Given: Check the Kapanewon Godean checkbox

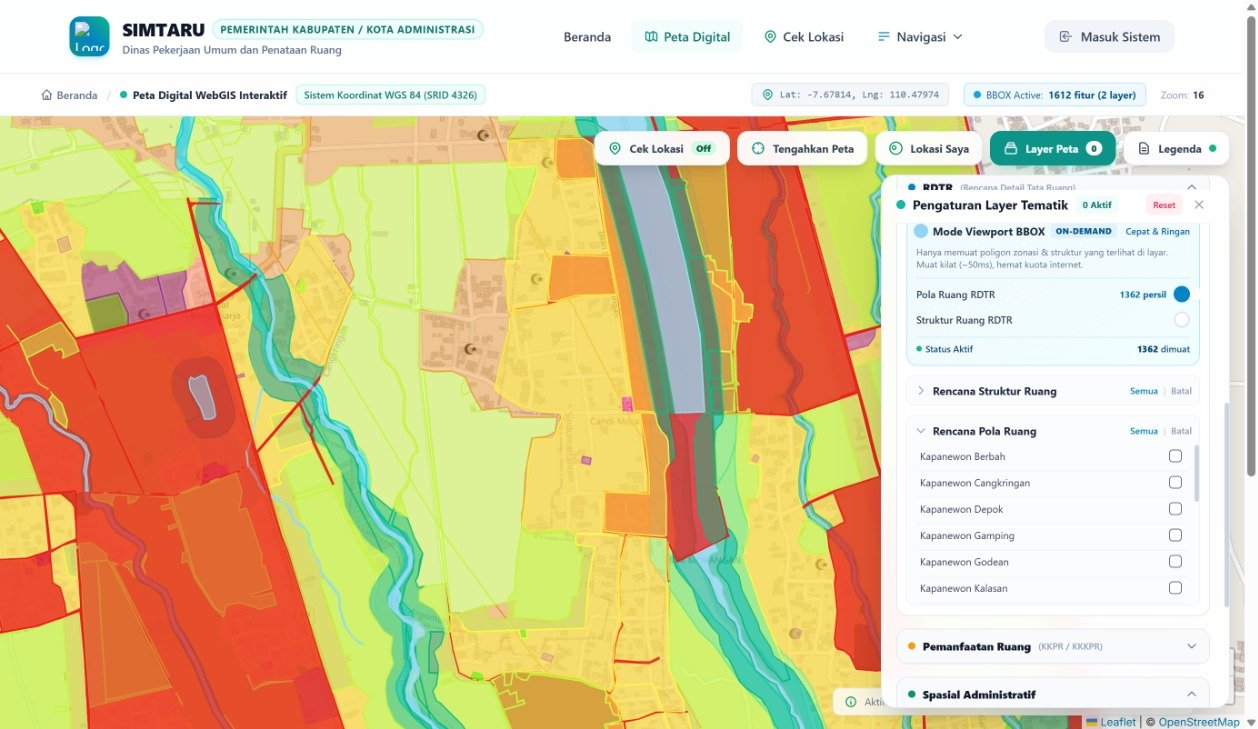Looking at the screenshot, I should [x=1175, y=561].
